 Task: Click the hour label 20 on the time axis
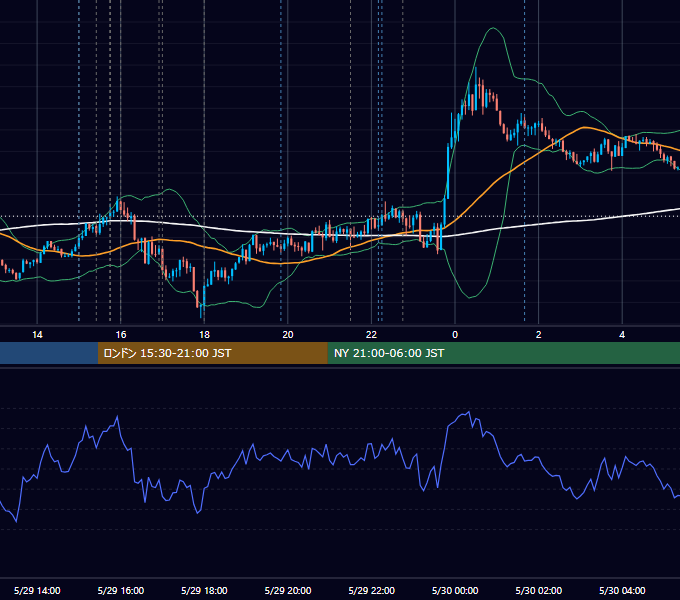(288, 335)
